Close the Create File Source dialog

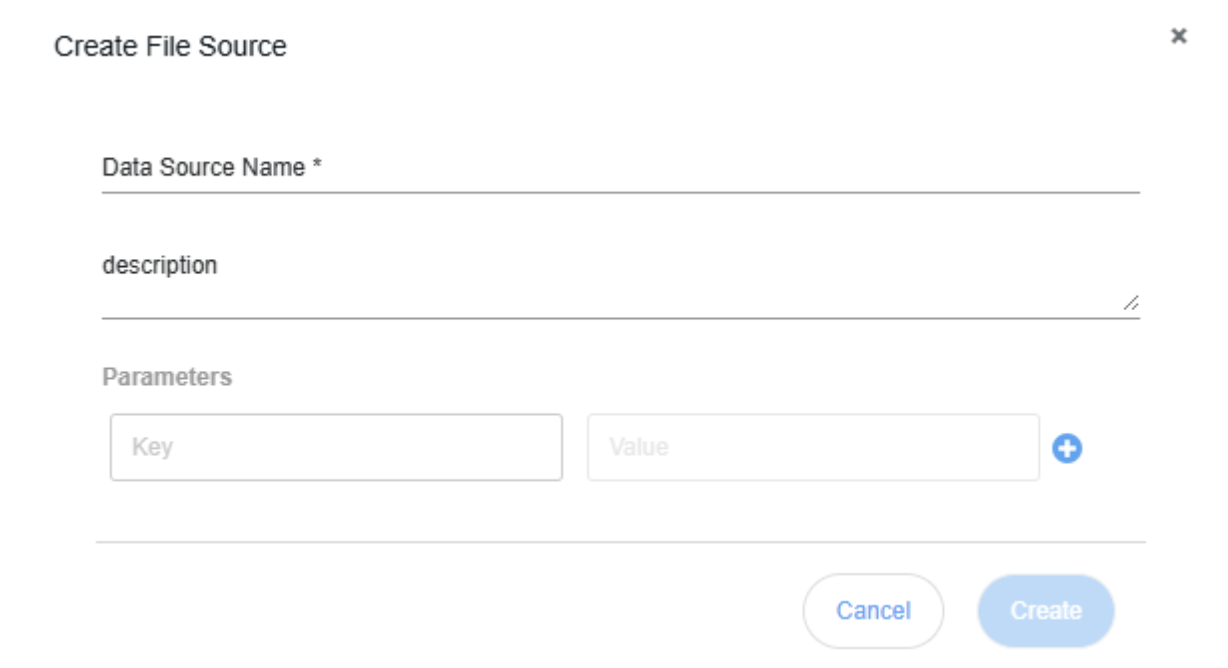coord(1179,36)
